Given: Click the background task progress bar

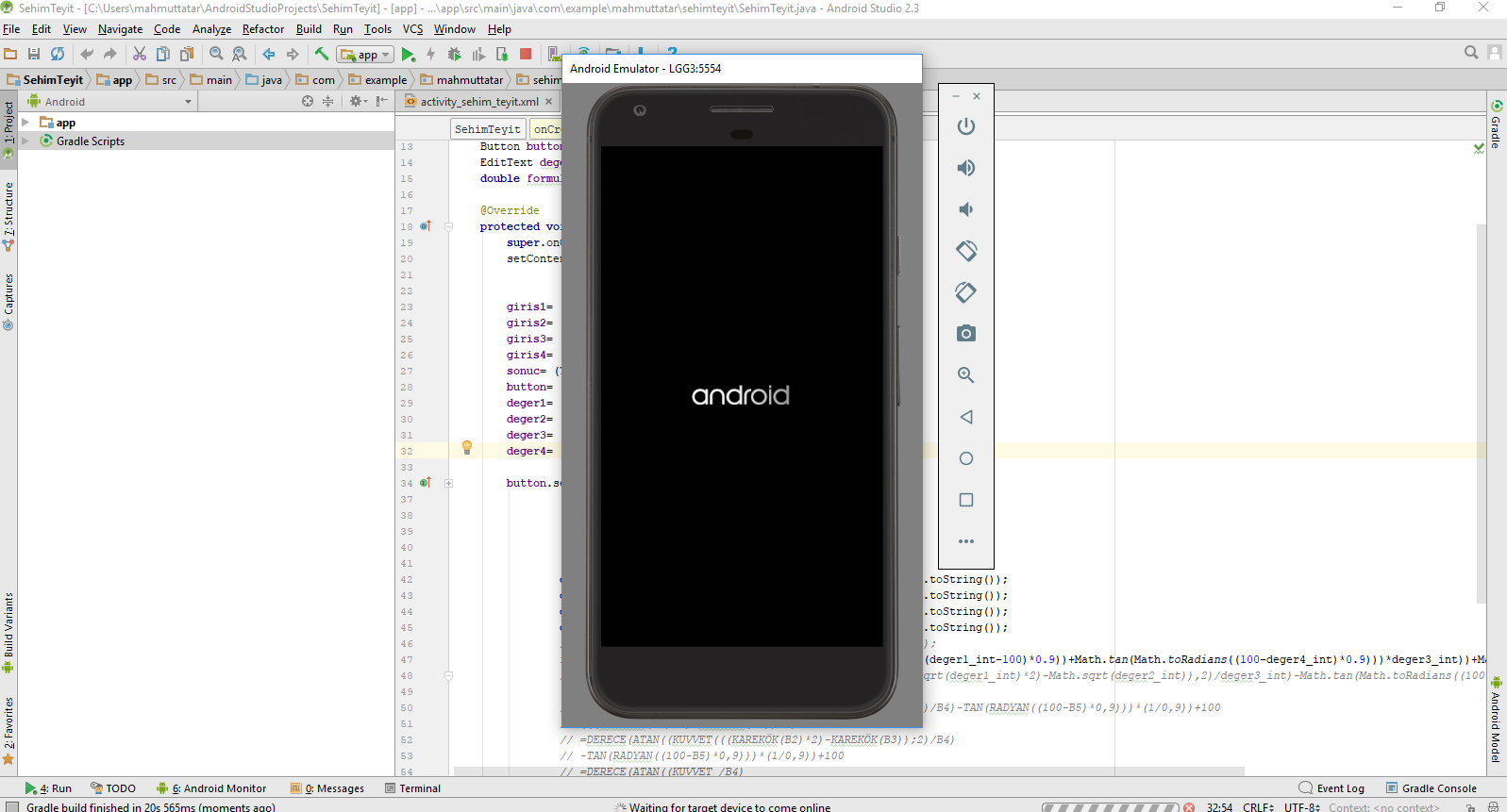Looking at the screenshot, I should click(1110, 807).
